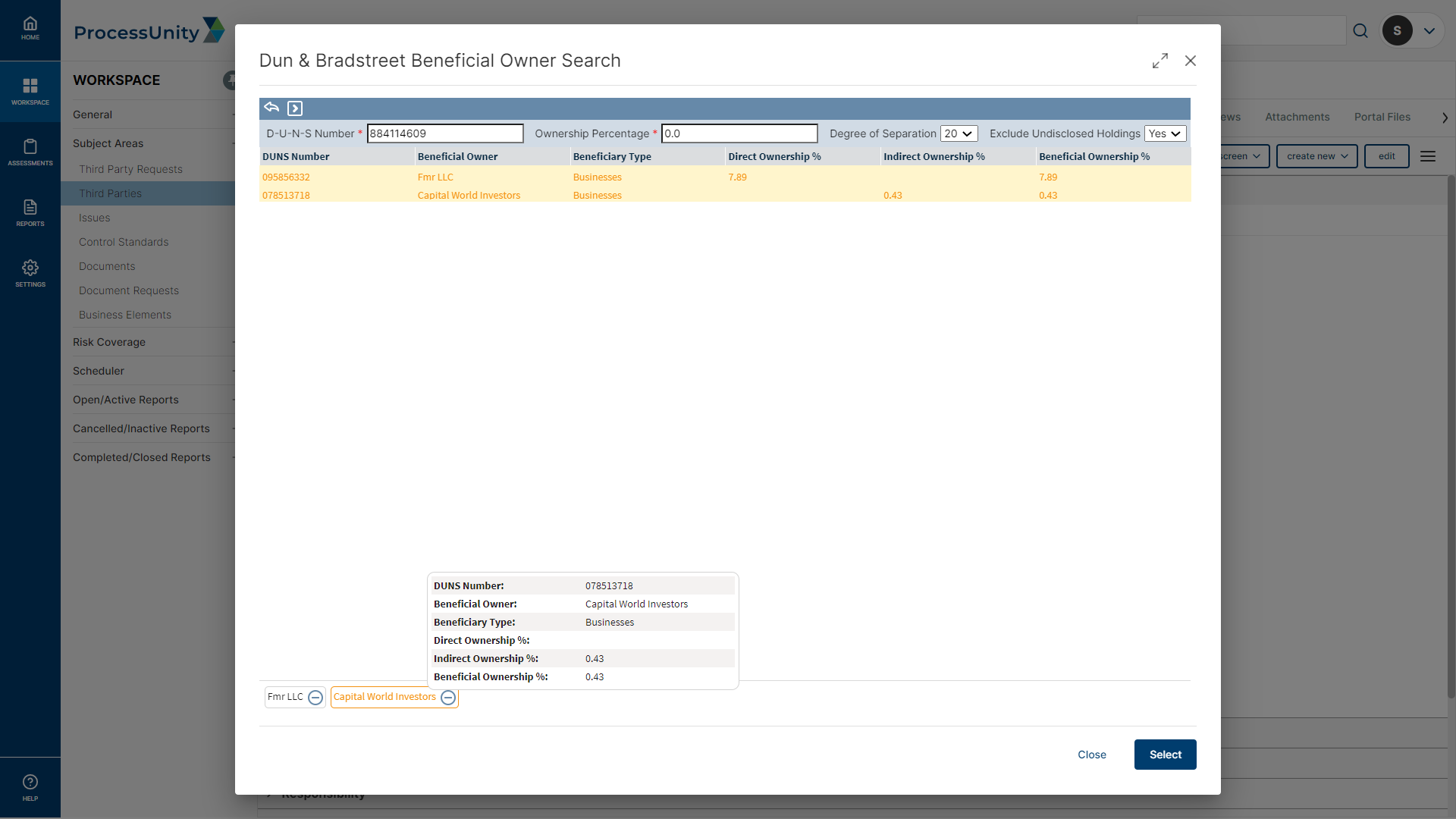Image resolution: width=1456 pixels, height=819 pixels.
Task: Close the Beneficial Owner Search dialog
Action: [x=1191, y=61]
